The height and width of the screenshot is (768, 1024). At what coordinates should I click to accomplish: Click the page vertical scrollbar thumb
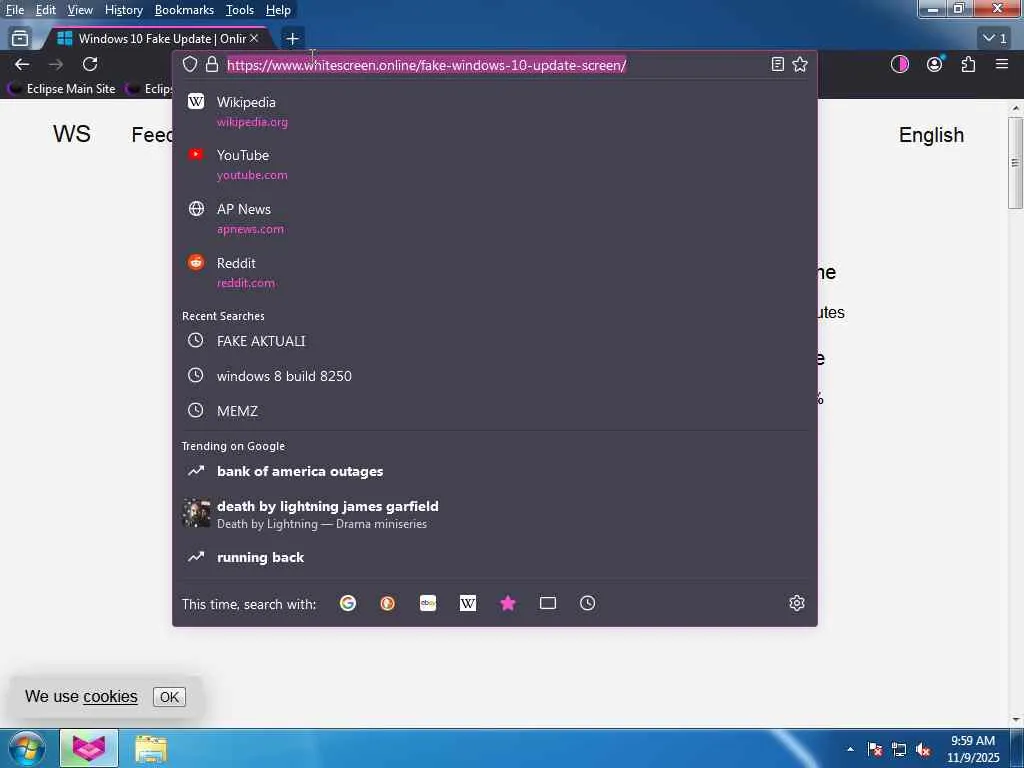tap(1016, 163)
